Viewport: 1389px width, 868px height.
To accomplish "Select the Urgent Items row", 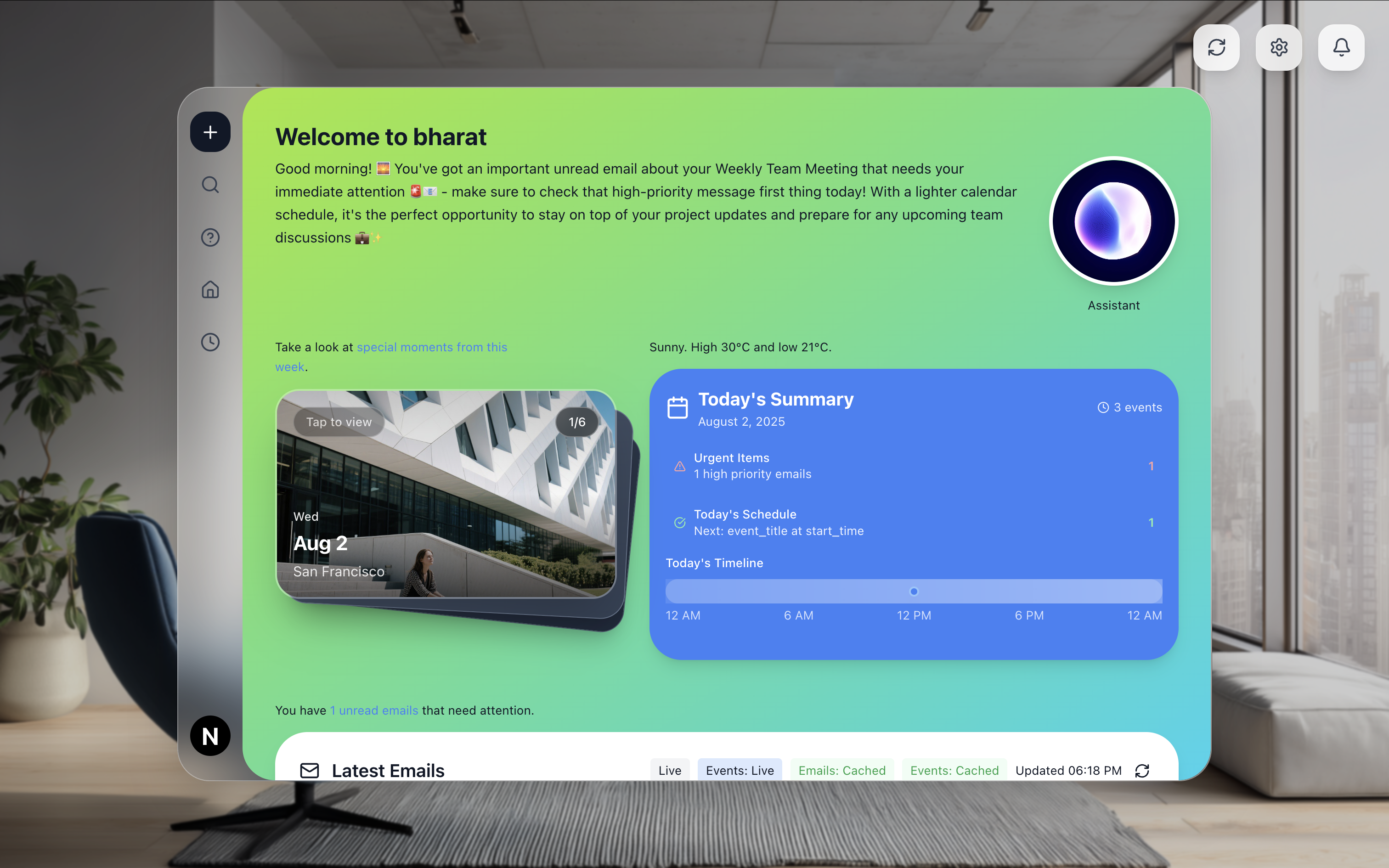I will (x=913, y=466).
